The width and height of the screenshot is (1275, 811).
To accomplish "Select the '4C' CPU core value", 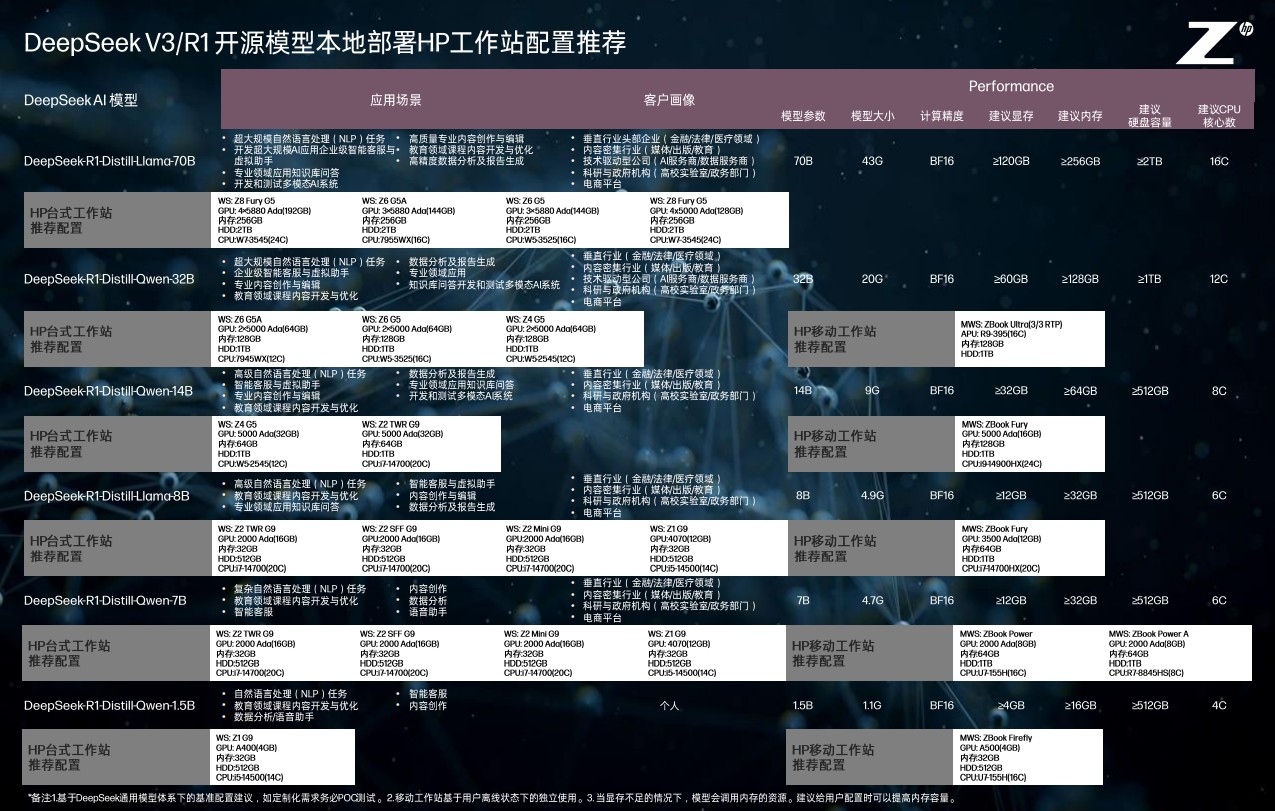I will [x=1219, y=706].
